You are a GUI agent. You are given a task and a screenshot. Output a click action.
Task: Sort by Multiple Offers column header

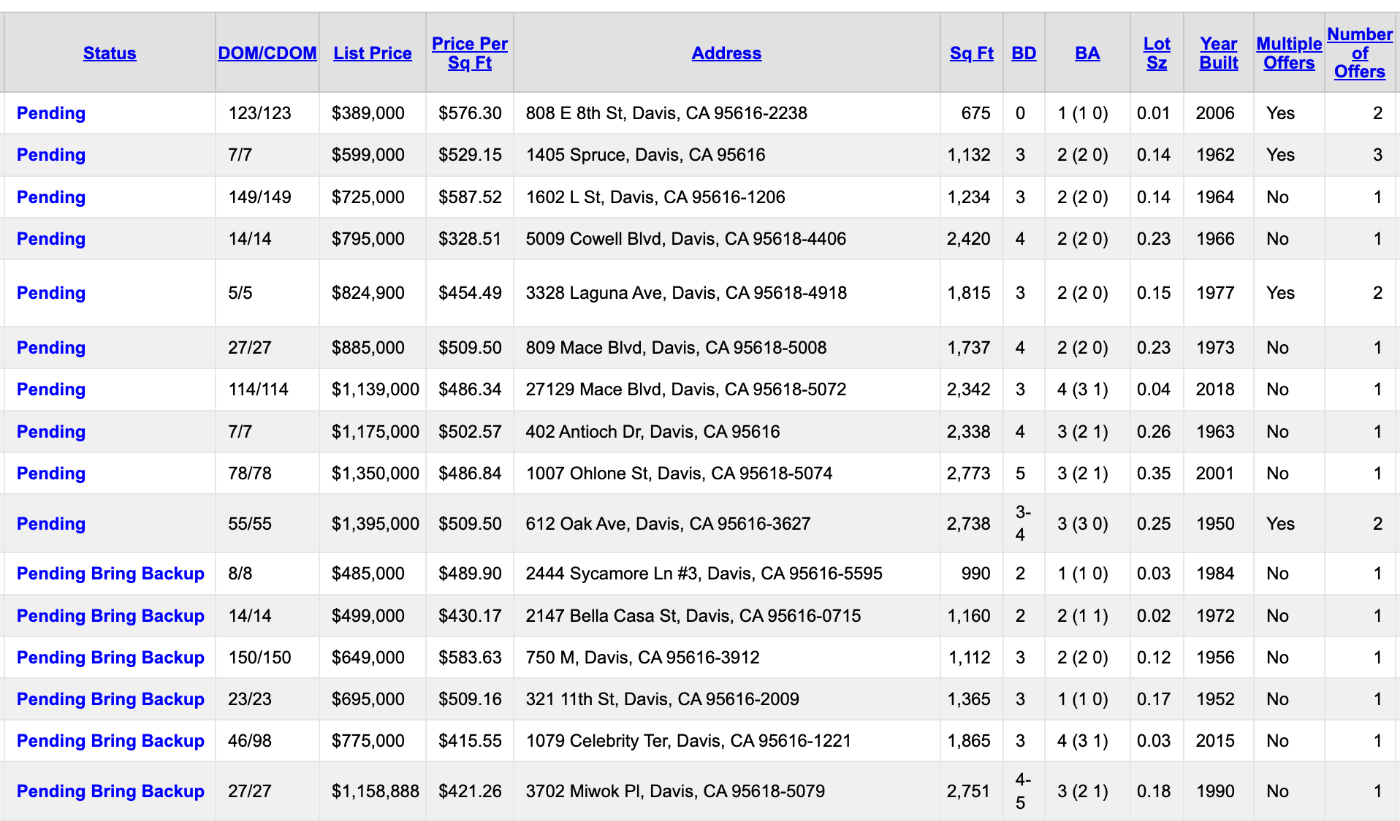(x=1289, y=53)
